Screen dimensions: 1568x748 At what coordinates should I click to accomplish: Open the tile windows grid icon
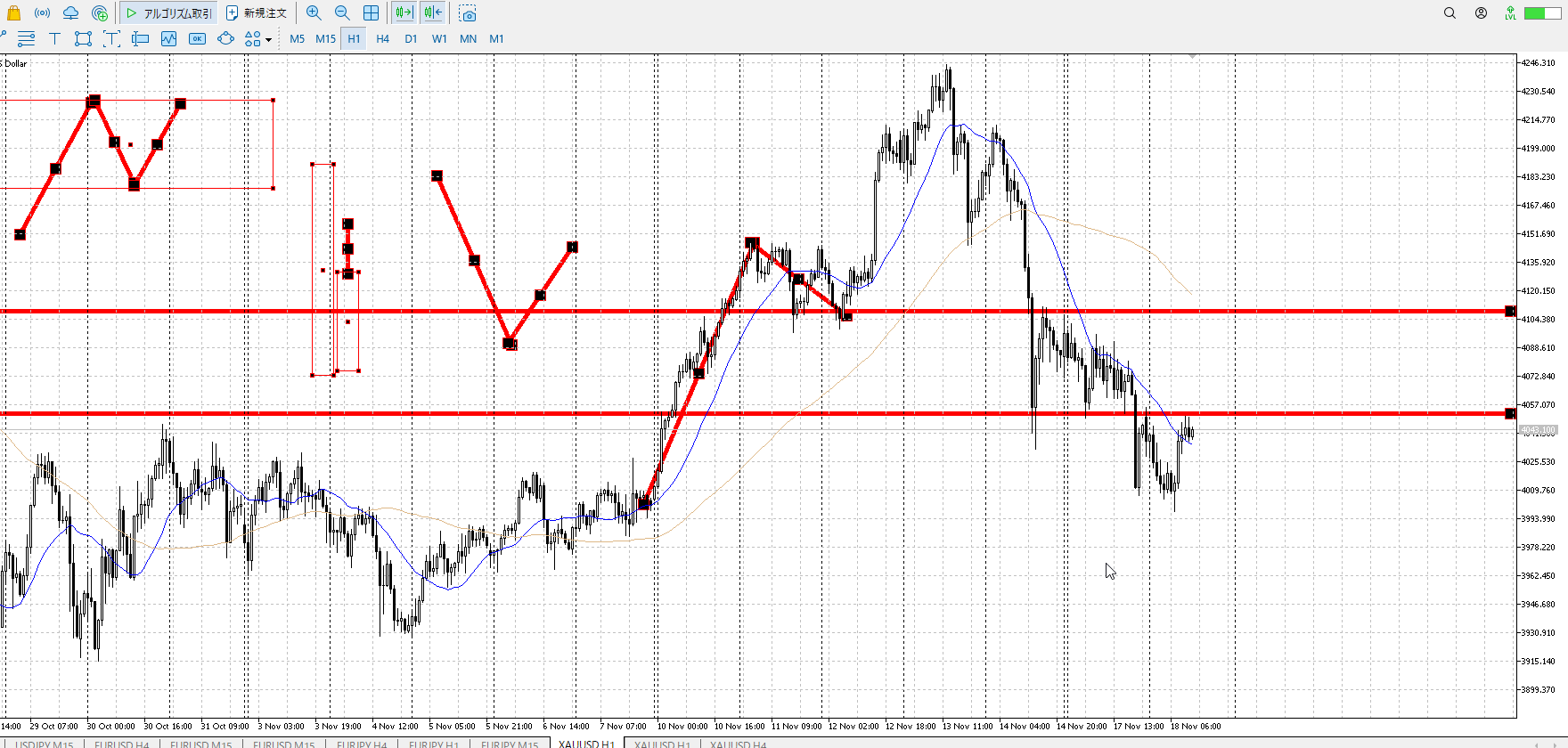[x=371, y=13]
